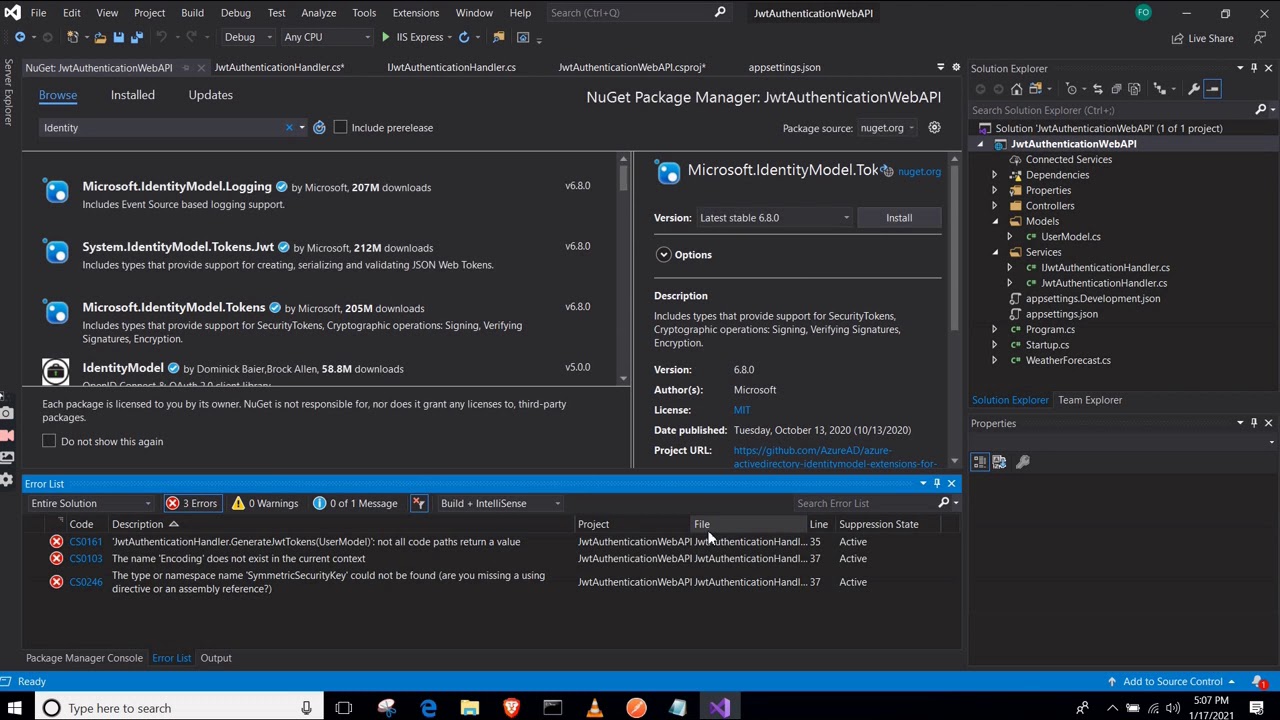Viewport: 1280px width, 720px height.
Task: Click Install button for selected package
Action: (899, 218)
